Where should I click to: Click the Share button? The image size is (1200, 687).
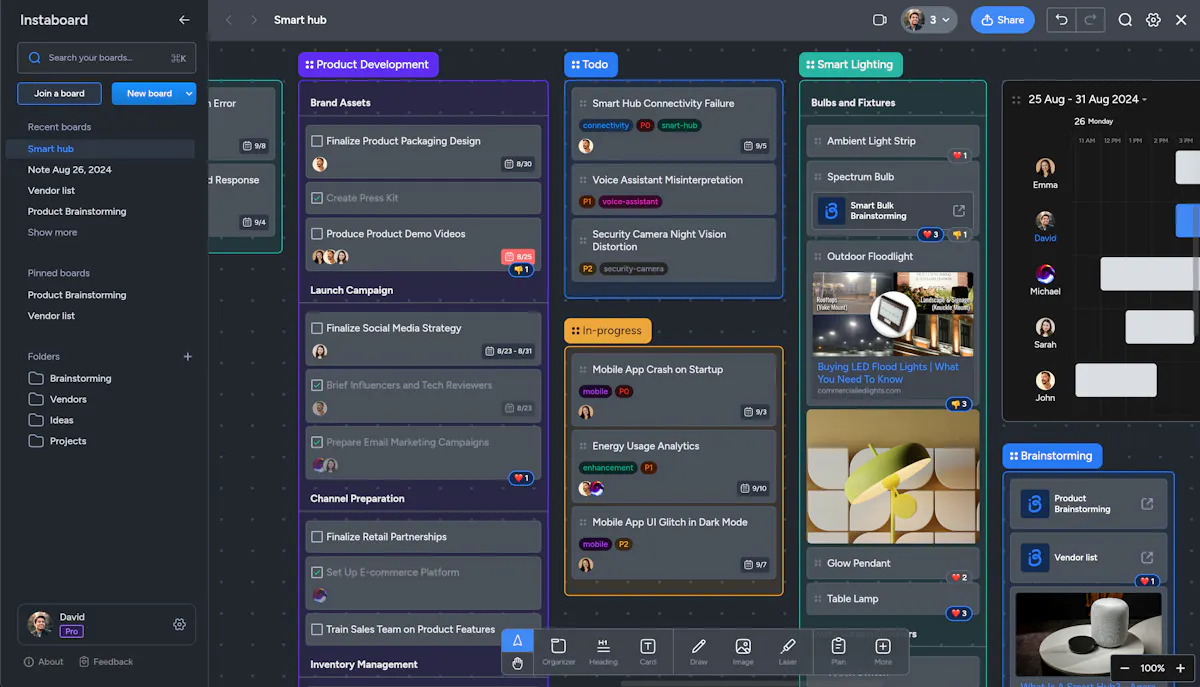pos(1003,20)
